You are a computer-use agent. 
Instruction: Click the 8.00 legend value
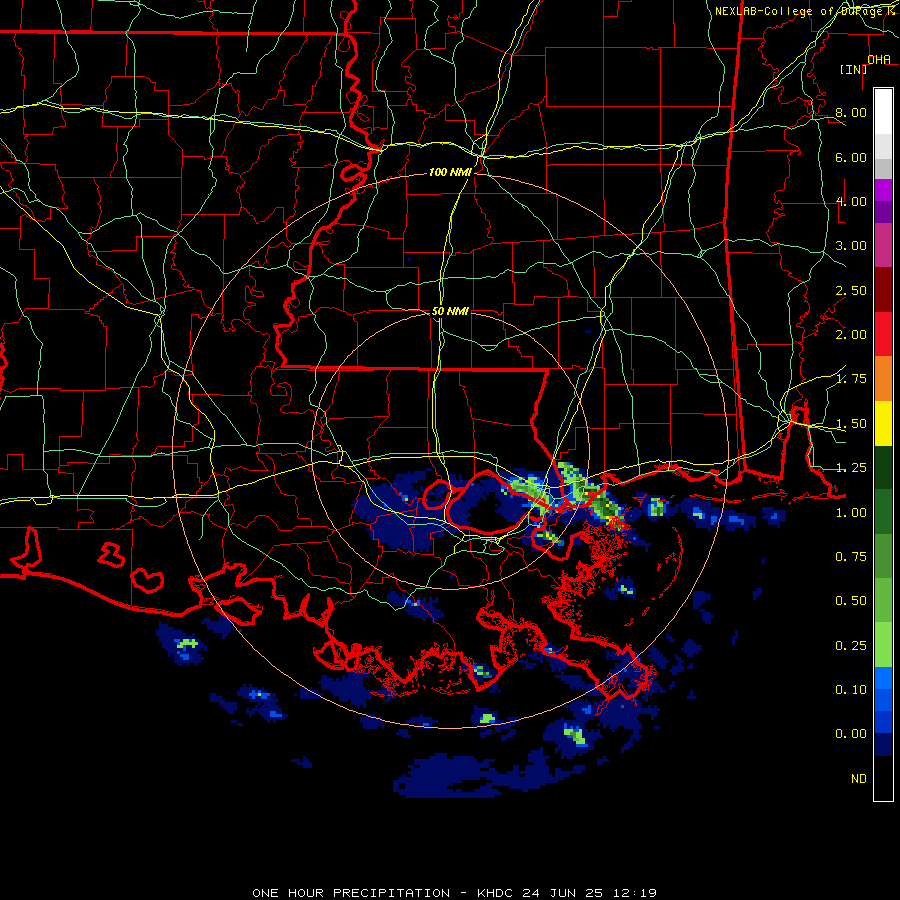tap(851, 112)
